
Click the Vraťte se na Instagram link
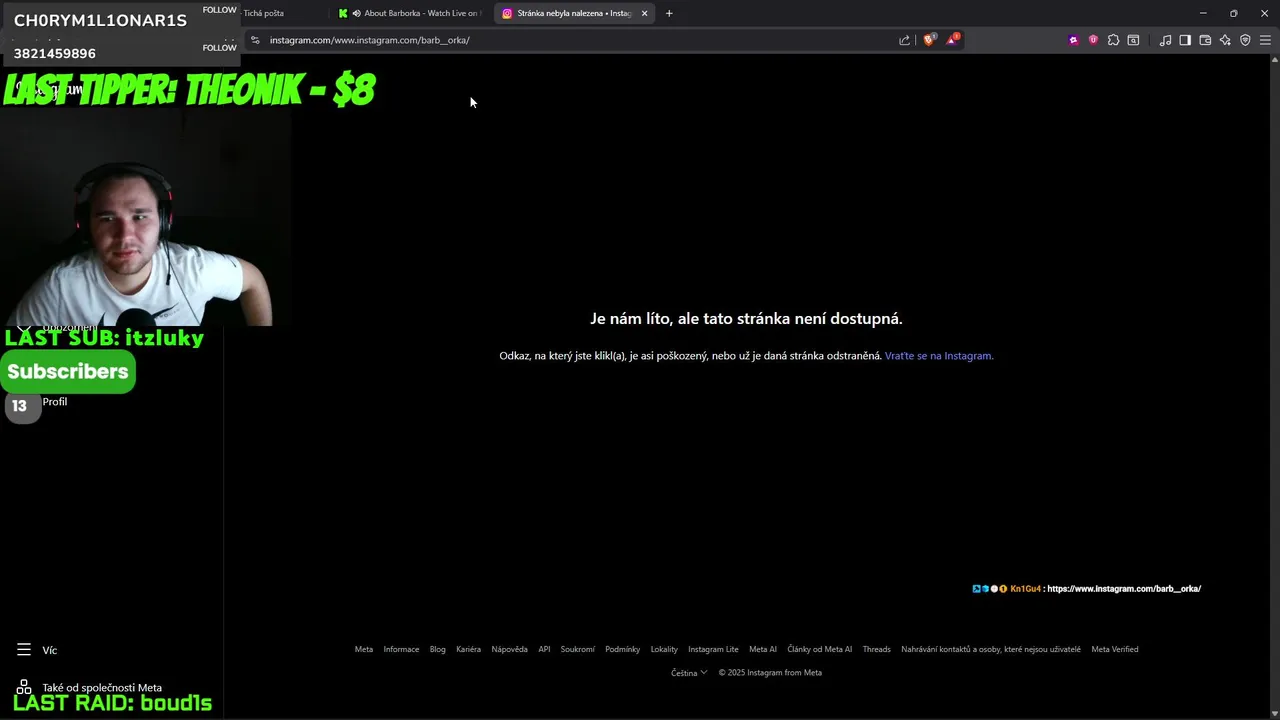pos(939,356)
